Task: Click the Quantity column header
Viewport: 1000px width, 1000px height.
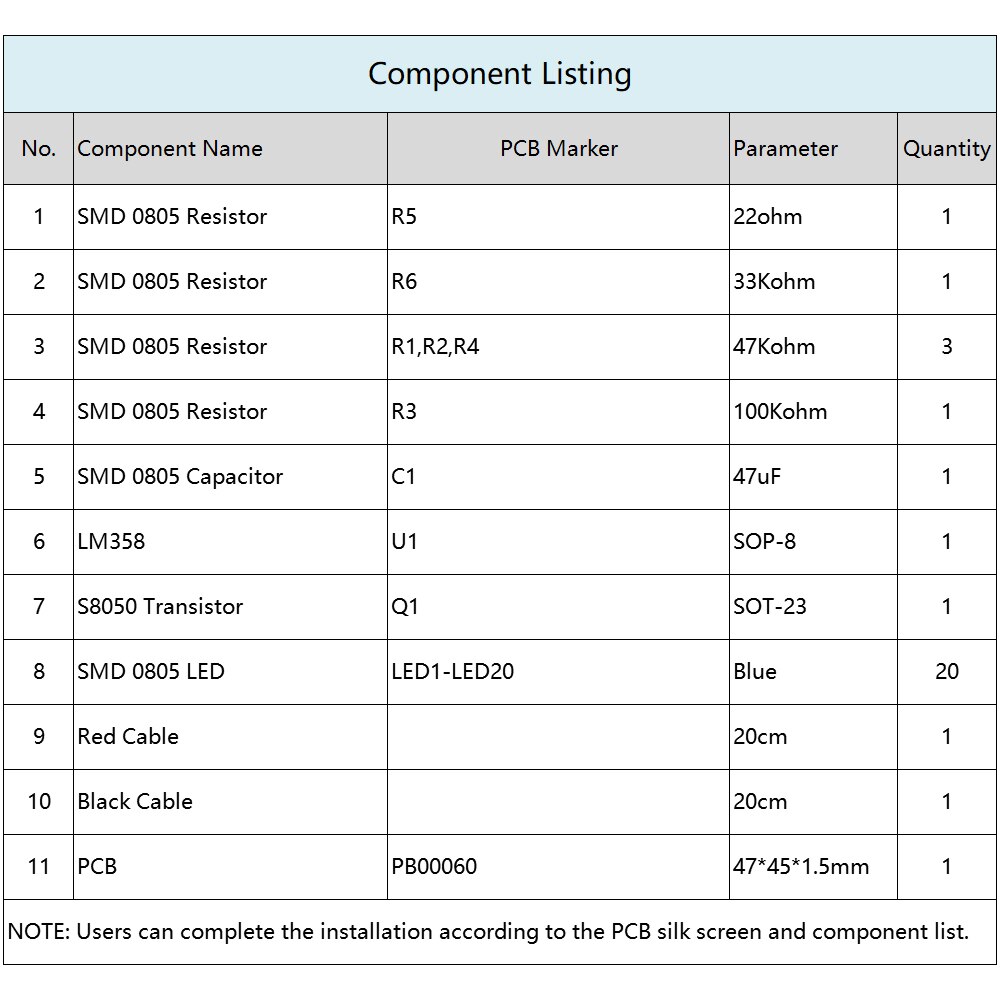Action: pos(946,149)
